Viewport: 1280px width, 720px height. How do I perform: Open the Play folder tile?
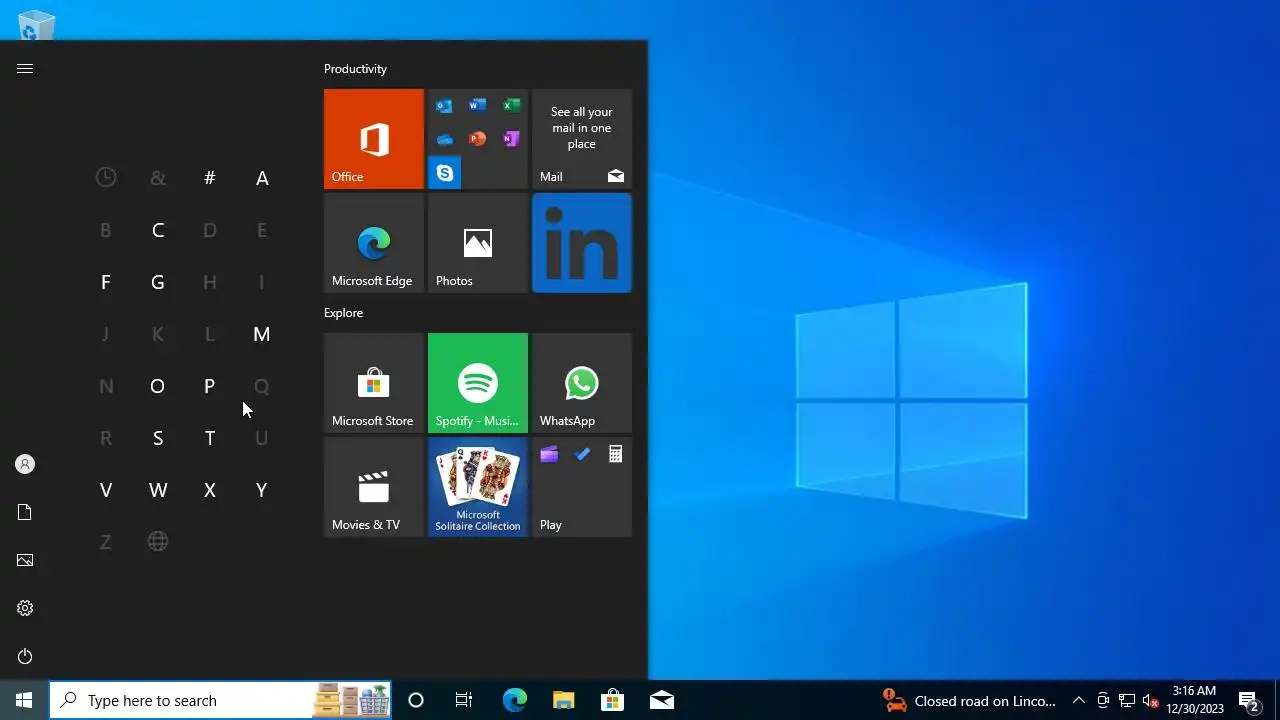coord(582,487)
